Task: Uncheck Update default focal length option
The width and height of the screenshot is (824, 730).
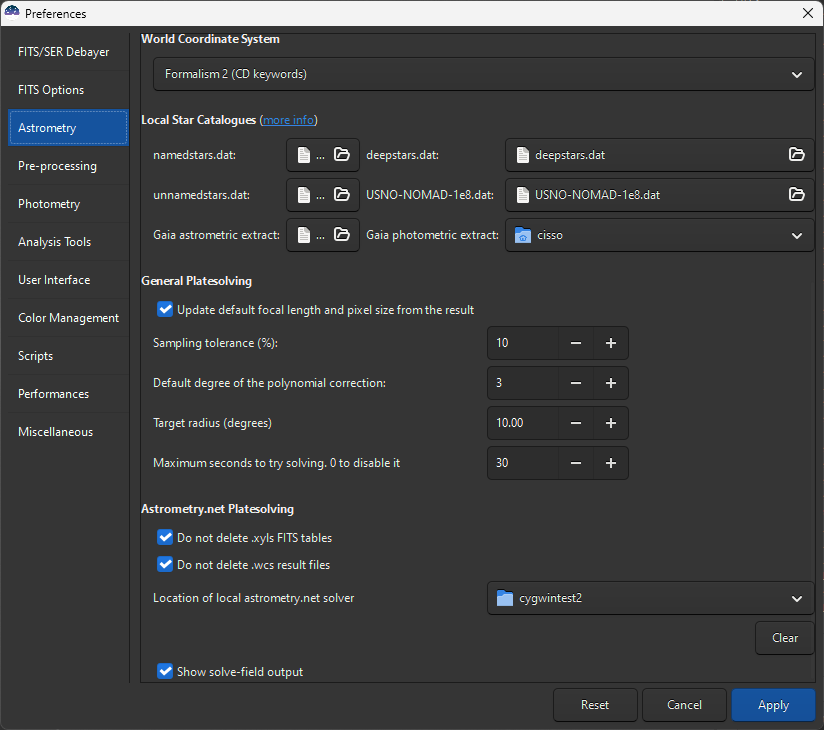Action: [166, 310]
